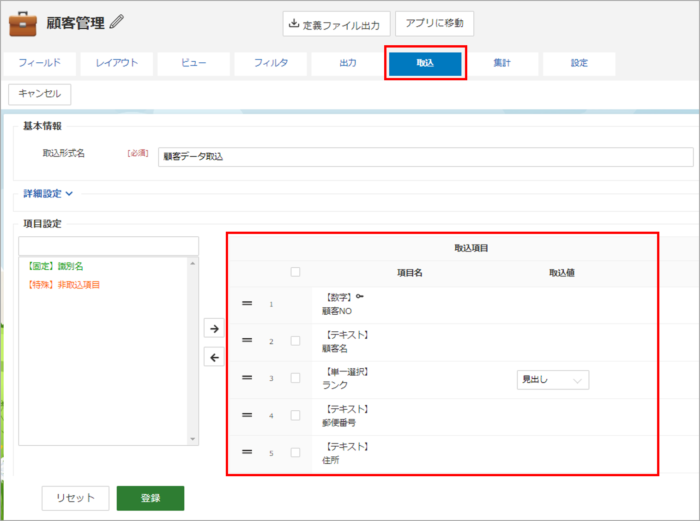This screenshot has height=521, width=700.
Task: Select 【特殊】非取込項目 in the list
Action: 63,285
